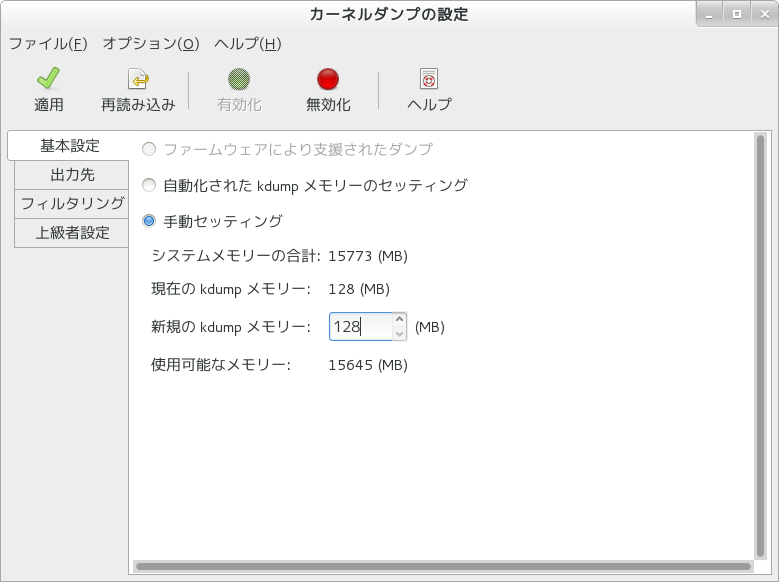779x582 pixels.
Task: Open the Expert Settings (上級者設定) tab
Action: click(71, 233)
